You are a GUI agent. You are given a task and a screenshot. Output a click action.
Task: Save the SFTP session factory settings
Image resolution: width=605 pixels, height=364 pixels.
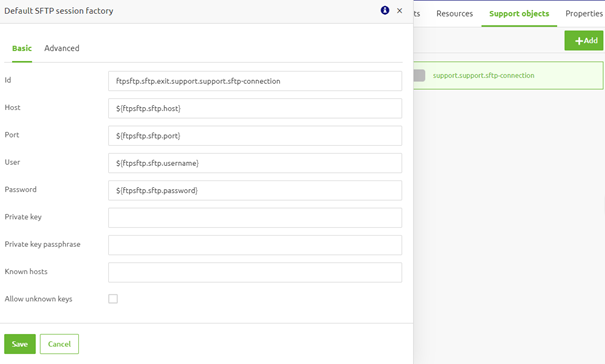(20, 344)
